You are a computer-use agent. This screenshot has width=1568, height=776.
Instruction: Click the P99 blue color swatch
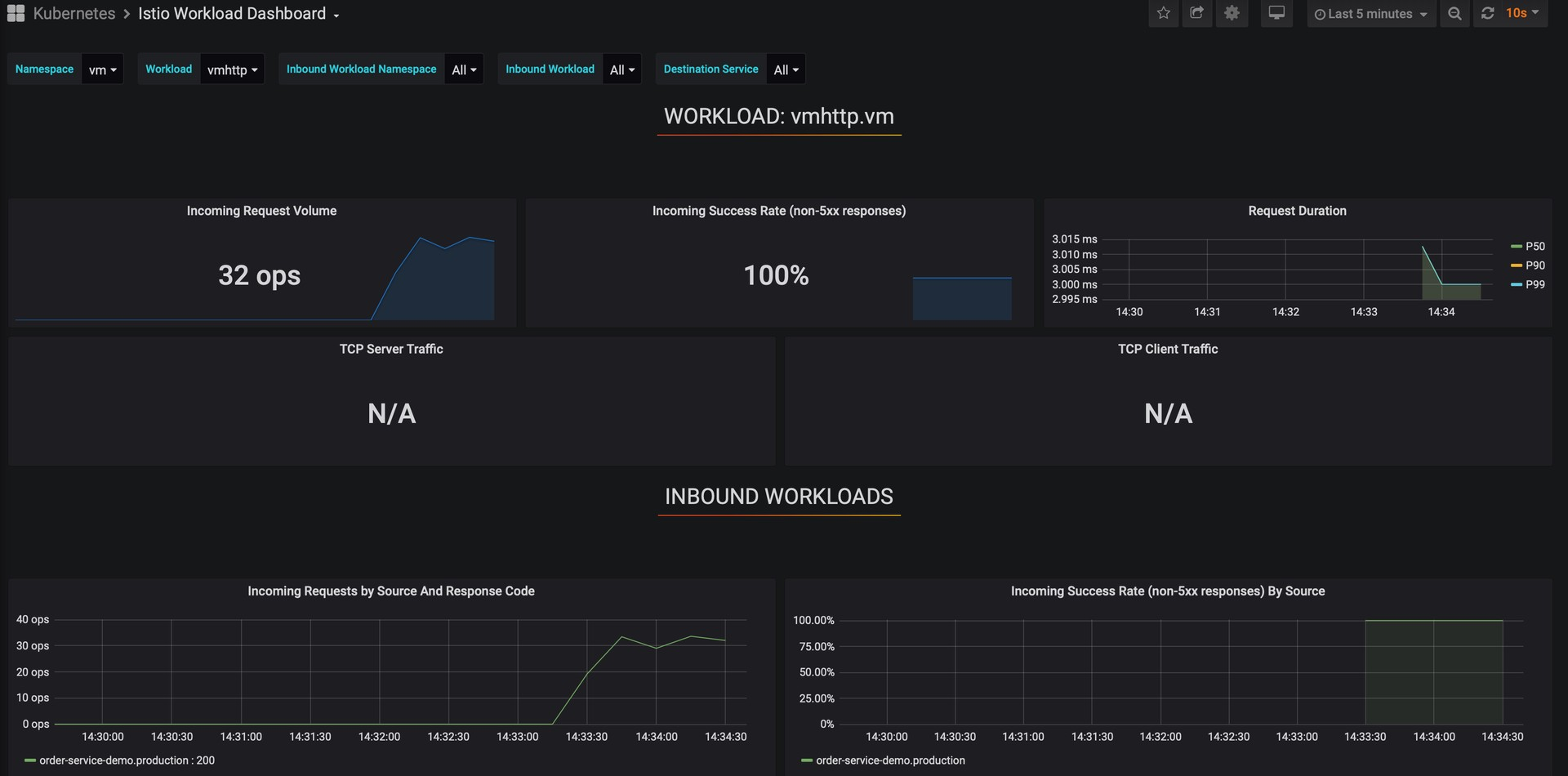[1517, 284]
